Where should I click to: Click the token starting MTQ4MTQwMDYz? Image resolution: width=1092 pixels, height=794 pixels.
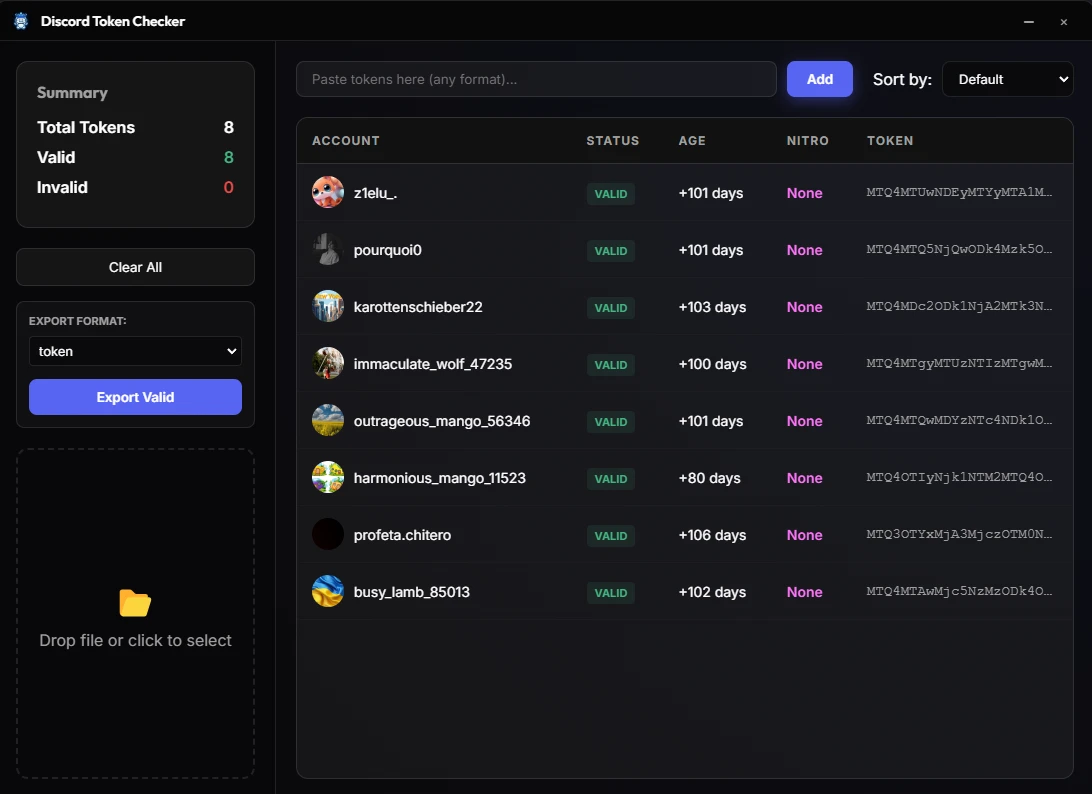pyautogui.click(x=959, y=421)
